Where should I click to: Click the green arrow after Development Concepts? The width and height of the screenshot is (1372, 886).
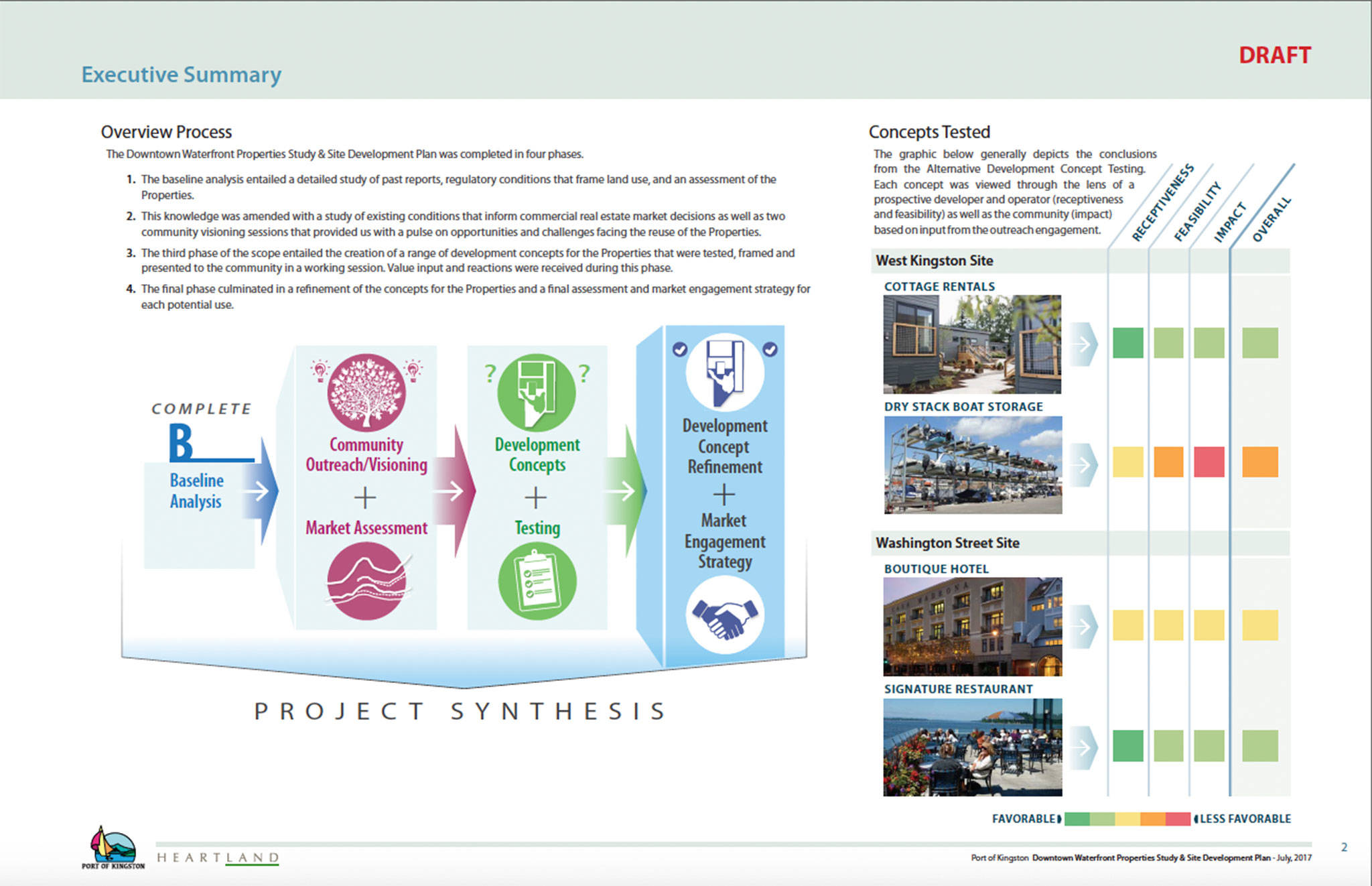tap(626, 491)
